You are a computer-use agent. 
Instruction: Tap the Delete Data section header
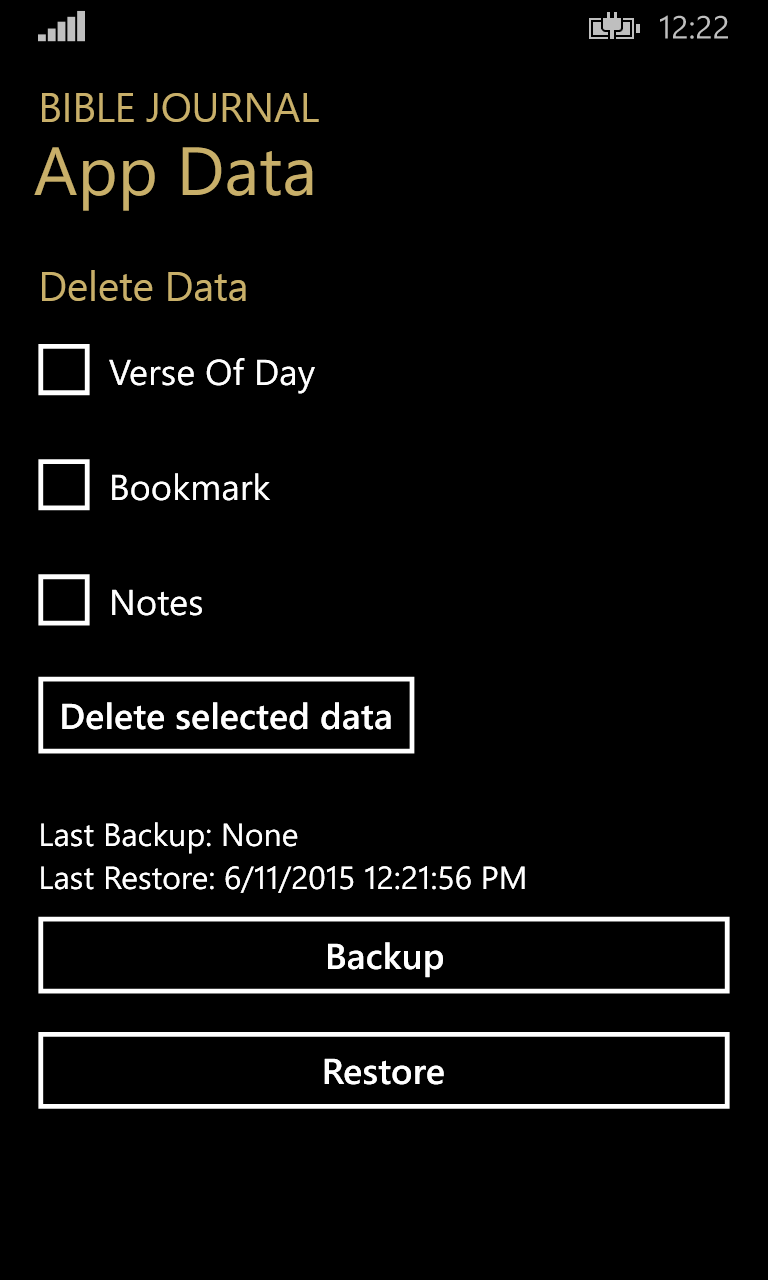coord(143,287)
